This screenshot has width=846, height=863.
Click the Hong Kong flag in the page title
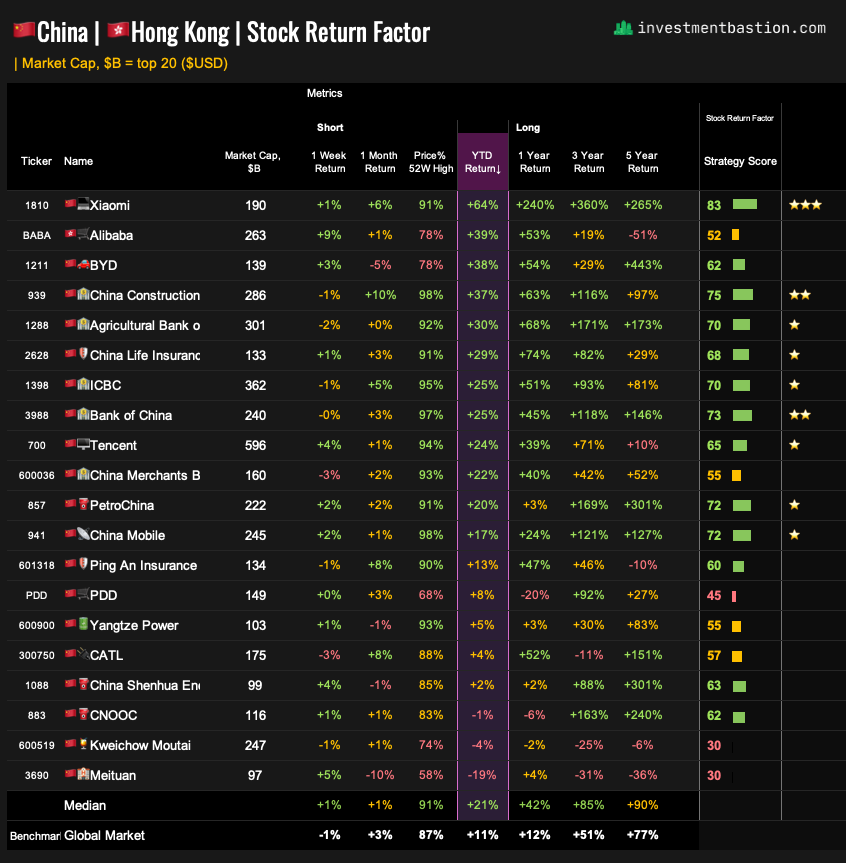118,30
